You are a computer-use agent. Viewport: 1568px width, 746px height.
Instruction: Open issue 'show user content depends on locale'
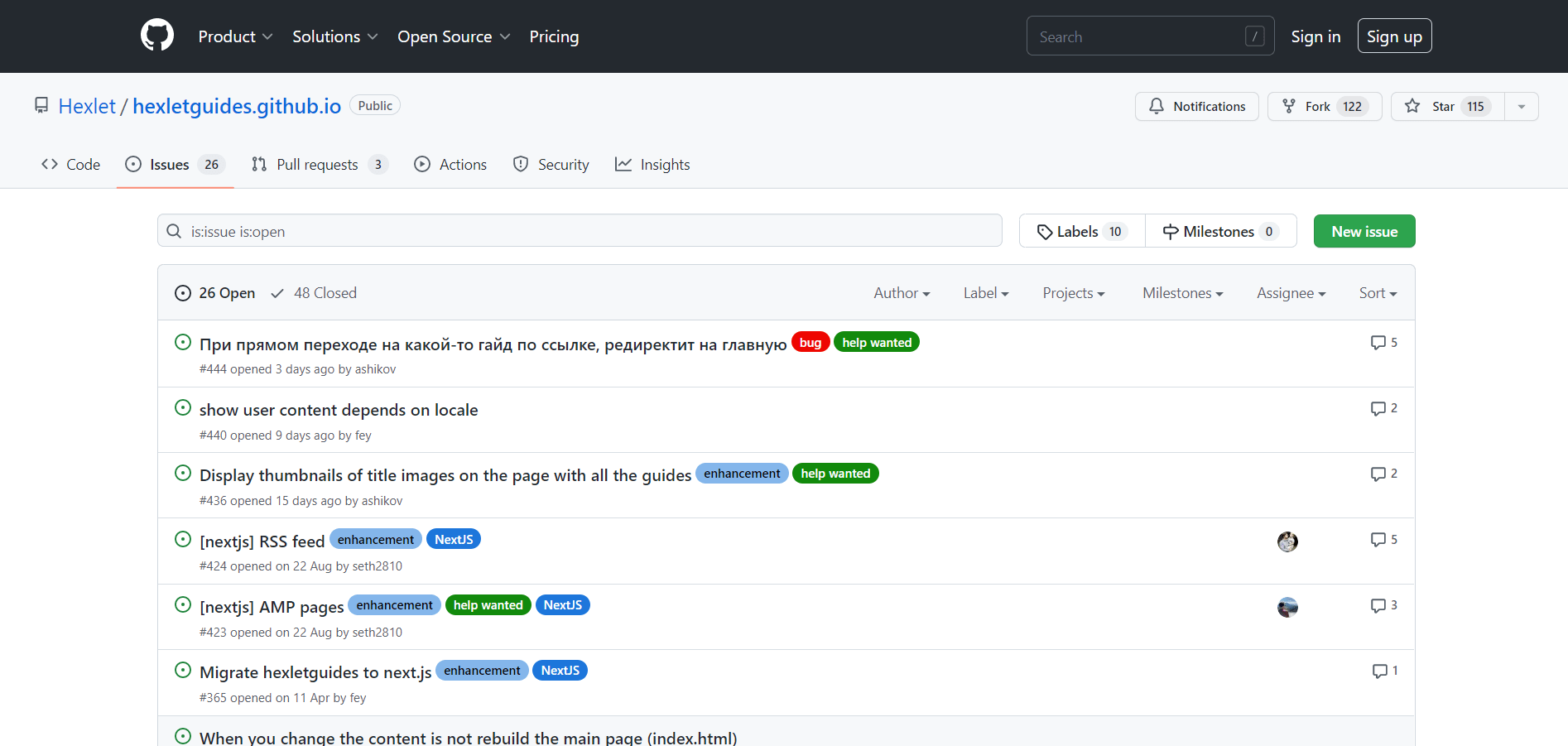point(339,410)
